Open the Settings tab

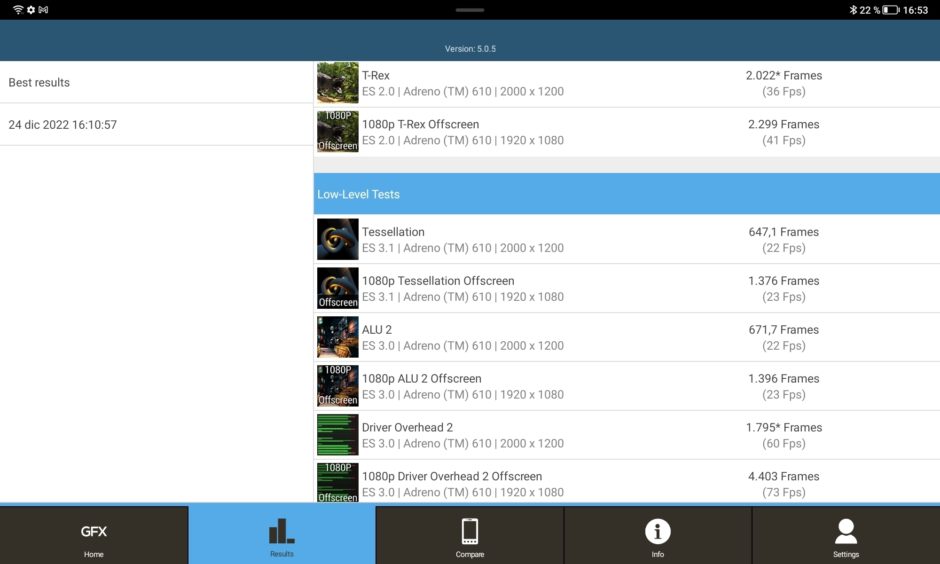(x=846, y=535)
